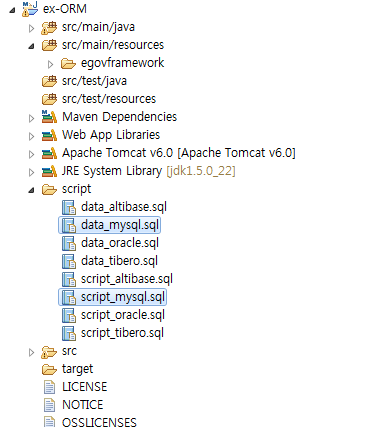Click the egovframework folder icon
Viewport: 388px width, 427px height.
68,63
